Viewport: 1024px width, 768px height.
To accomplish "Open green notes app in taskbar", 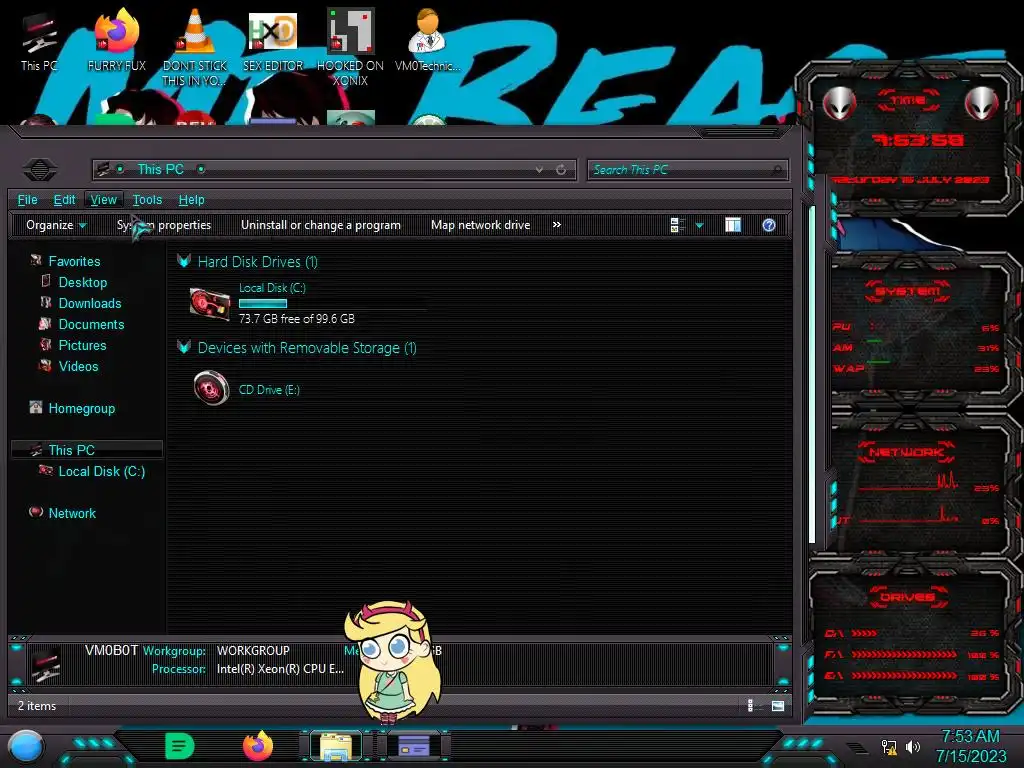I will click(x=180, y=746).
